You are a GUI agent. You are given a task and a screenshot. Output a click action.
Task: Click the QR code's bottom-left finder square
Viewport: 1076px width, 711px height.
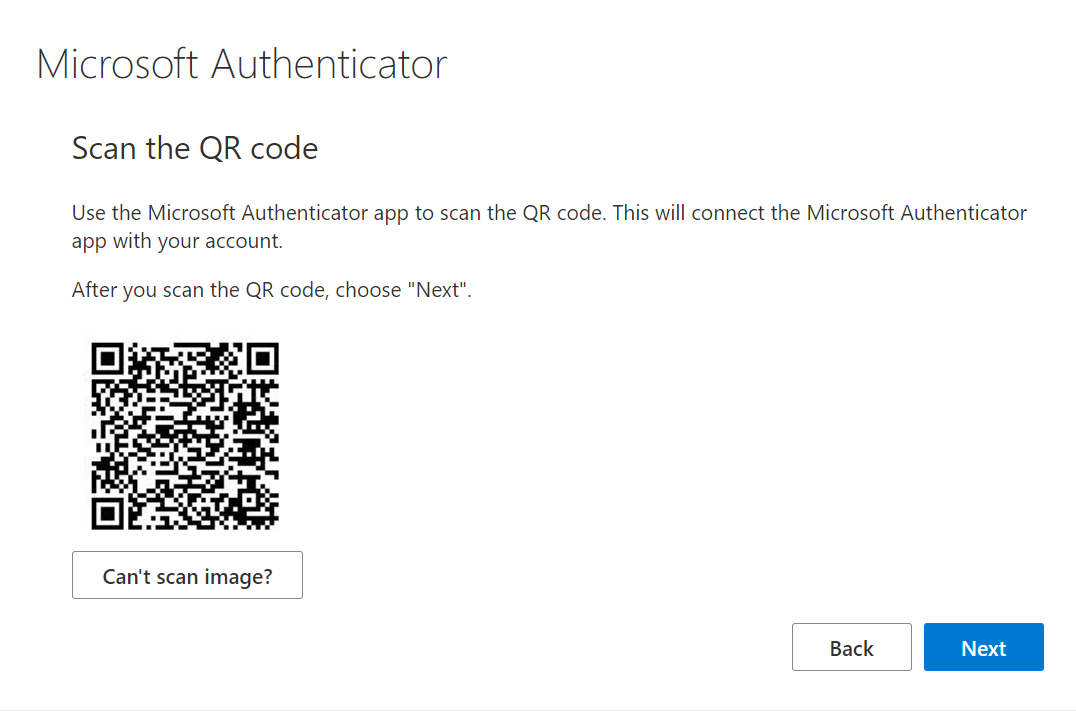click(x=107, y=514)
